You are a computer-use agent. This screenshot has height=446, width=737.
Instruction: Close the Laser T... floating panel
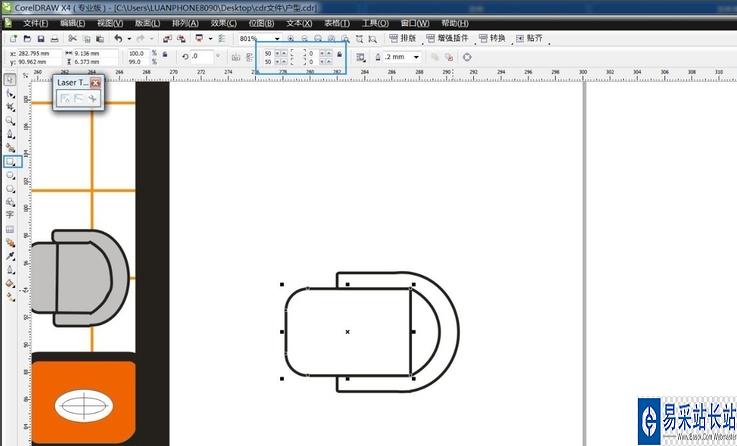[x=95, y=83]
